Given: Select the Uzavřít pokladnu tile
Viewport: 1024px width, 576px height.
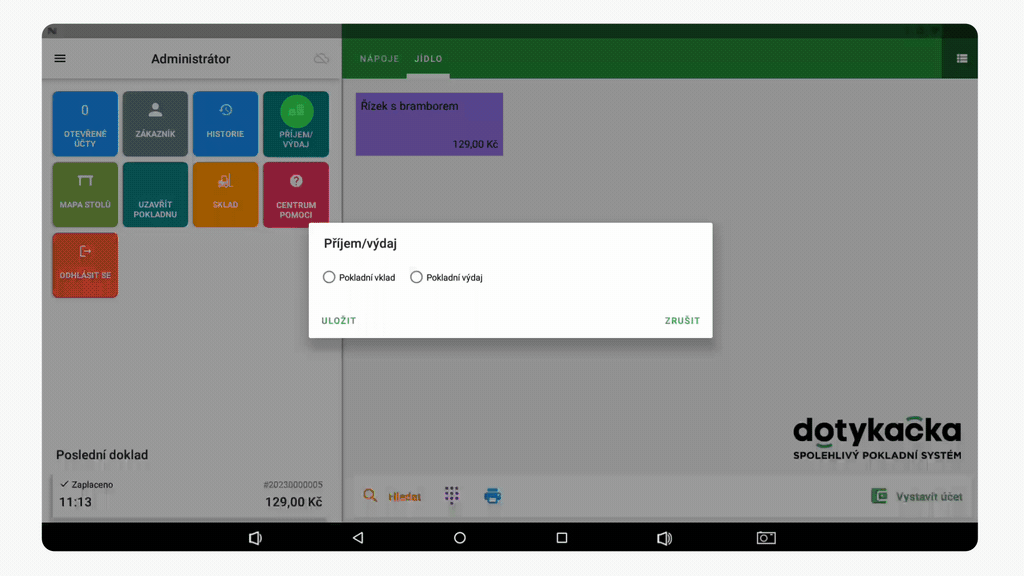Looking at the screenshot, I should click(155, 194).
